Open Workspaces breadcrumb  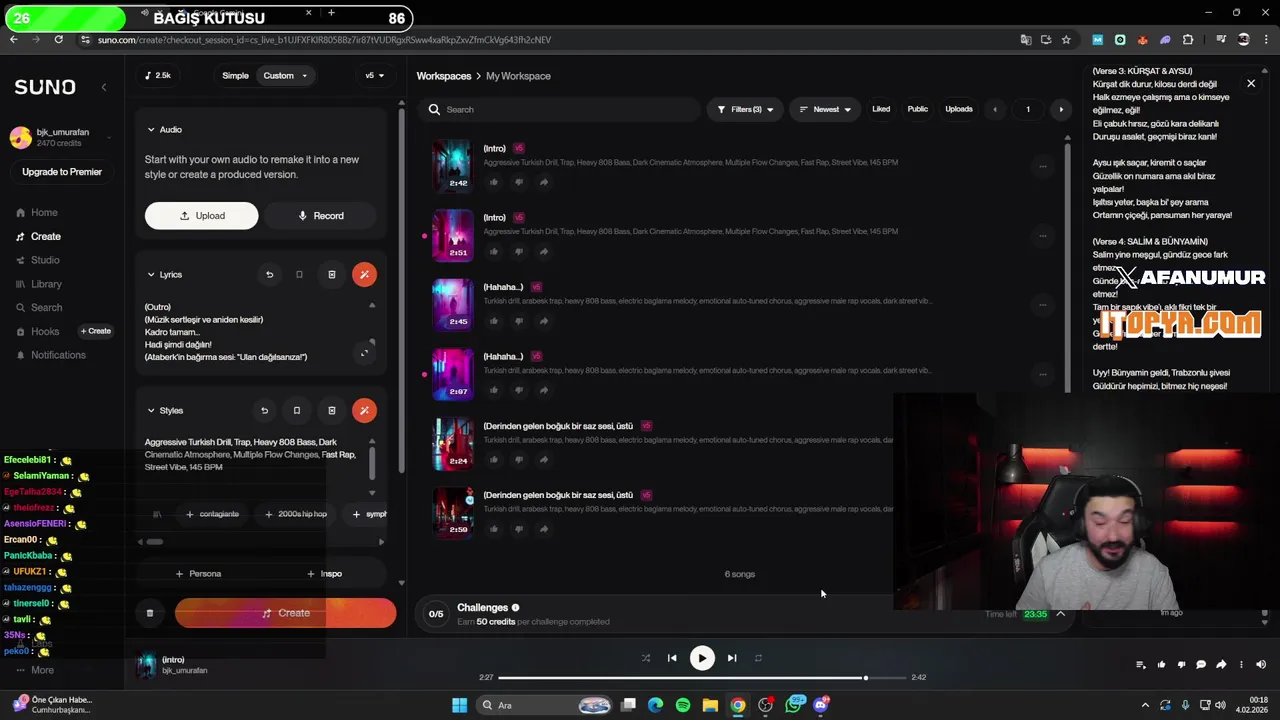pyautogui.click(x=444, y=76)
